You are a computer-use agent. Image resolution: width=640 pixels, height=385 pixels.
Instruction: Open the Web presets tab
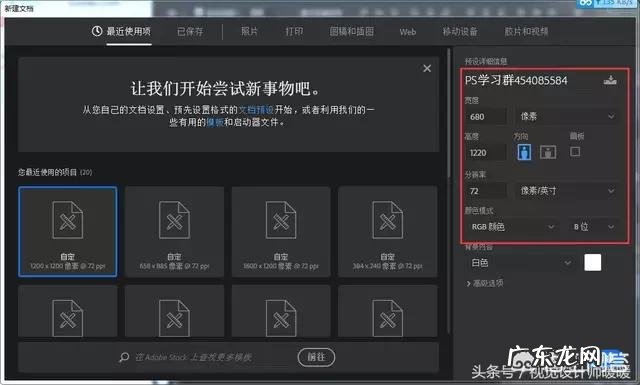click(408, 32)
